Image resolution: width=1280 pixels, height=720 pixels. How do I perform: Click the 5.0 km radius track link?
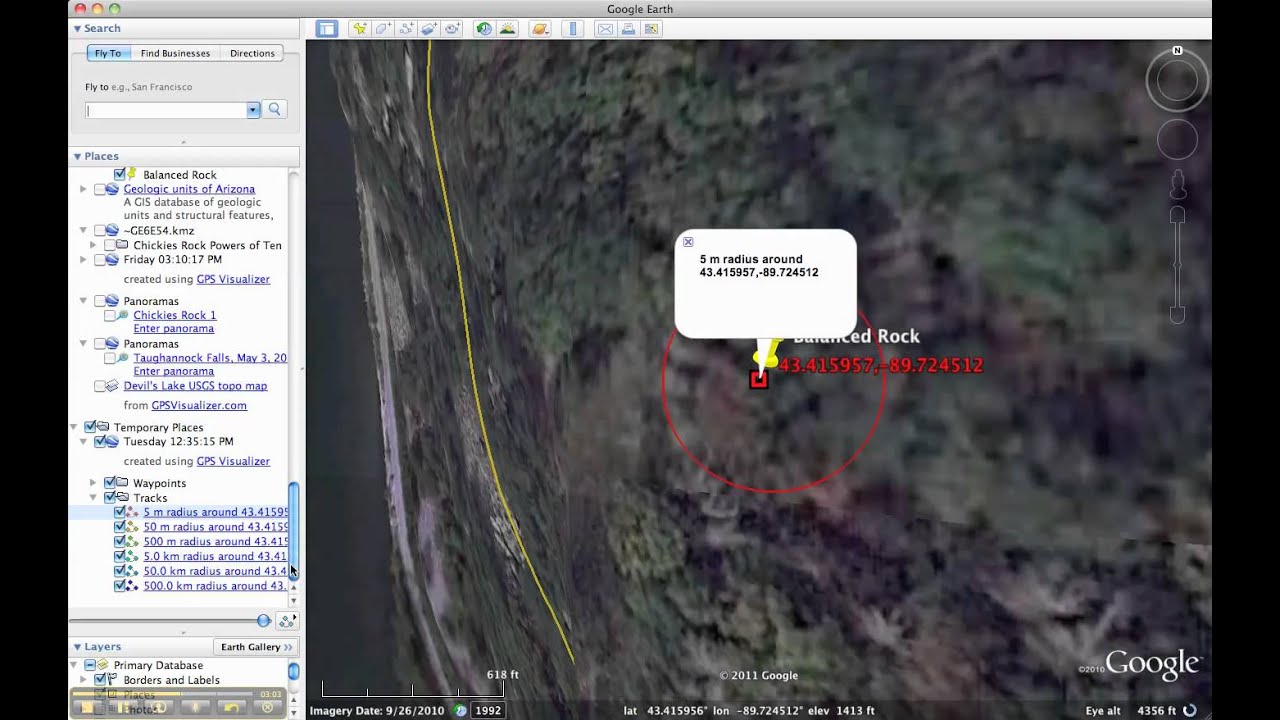[x=215, y=556]
